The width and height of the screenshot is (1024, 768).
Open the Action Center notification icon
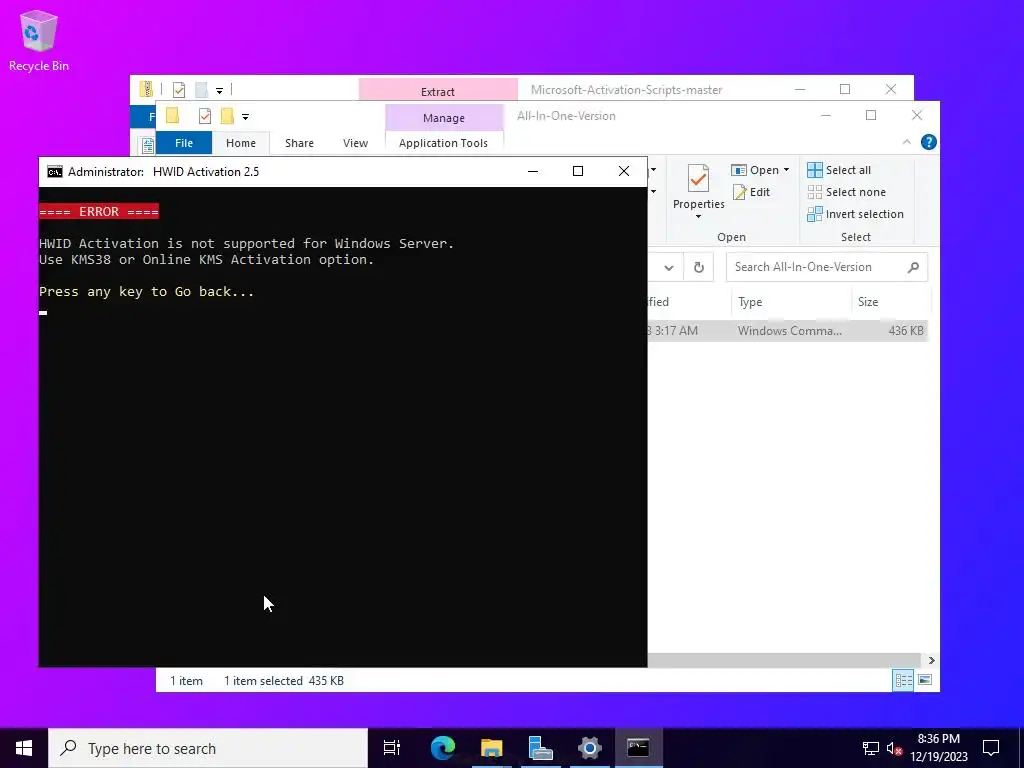click(991, 748)
